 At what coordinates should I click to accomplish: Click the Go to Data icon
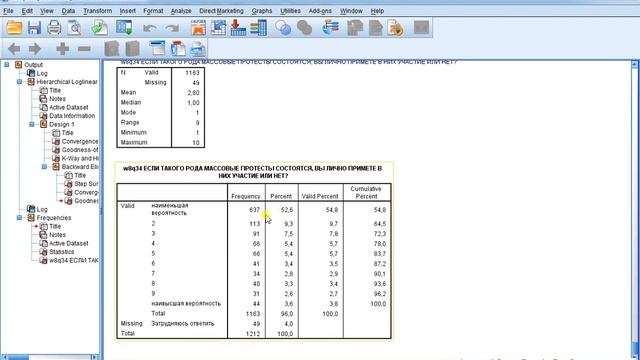click(x=198, y=28)
